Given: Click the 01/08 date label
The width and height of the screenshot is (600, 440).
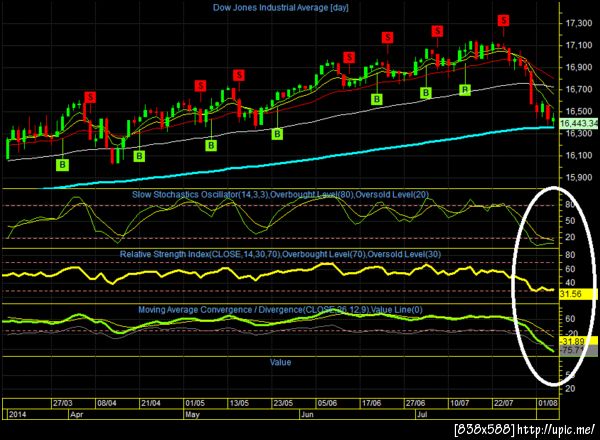Looking at the screenshot, I should point(548,403).
